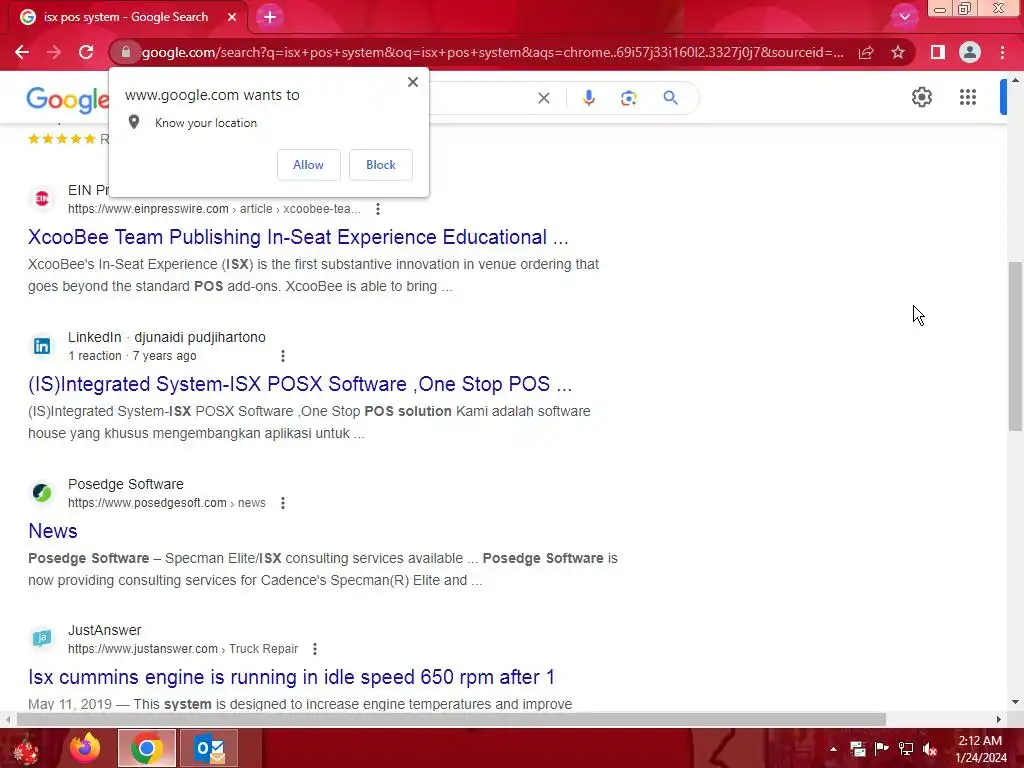This screenshot has width=1024, height=768.
Task: Open the Start menu ornament button
Action: tap(26, 748)
